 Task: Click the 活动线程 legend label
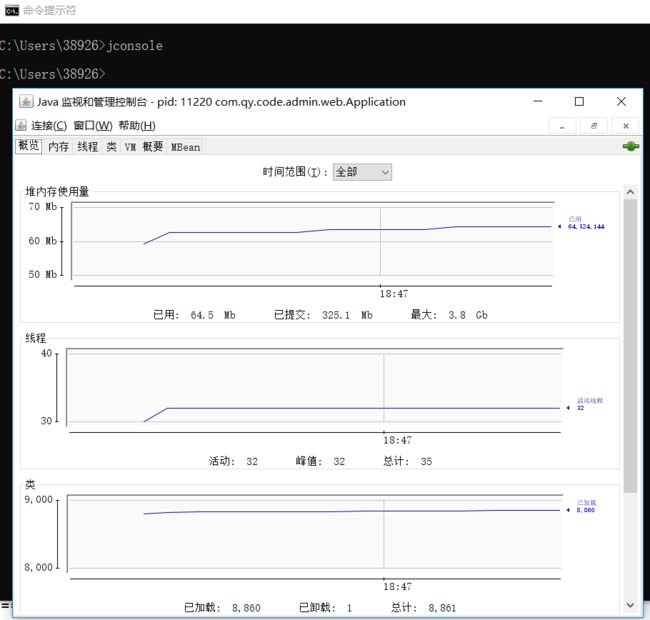point(590,400)
